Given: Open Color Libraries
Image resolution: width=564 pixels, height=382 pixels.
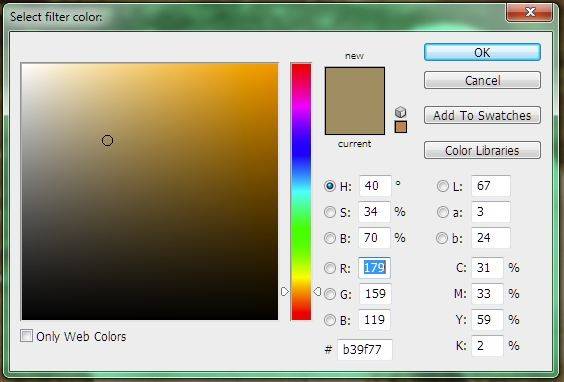Looking at the screenshot, I should point(482,150).
